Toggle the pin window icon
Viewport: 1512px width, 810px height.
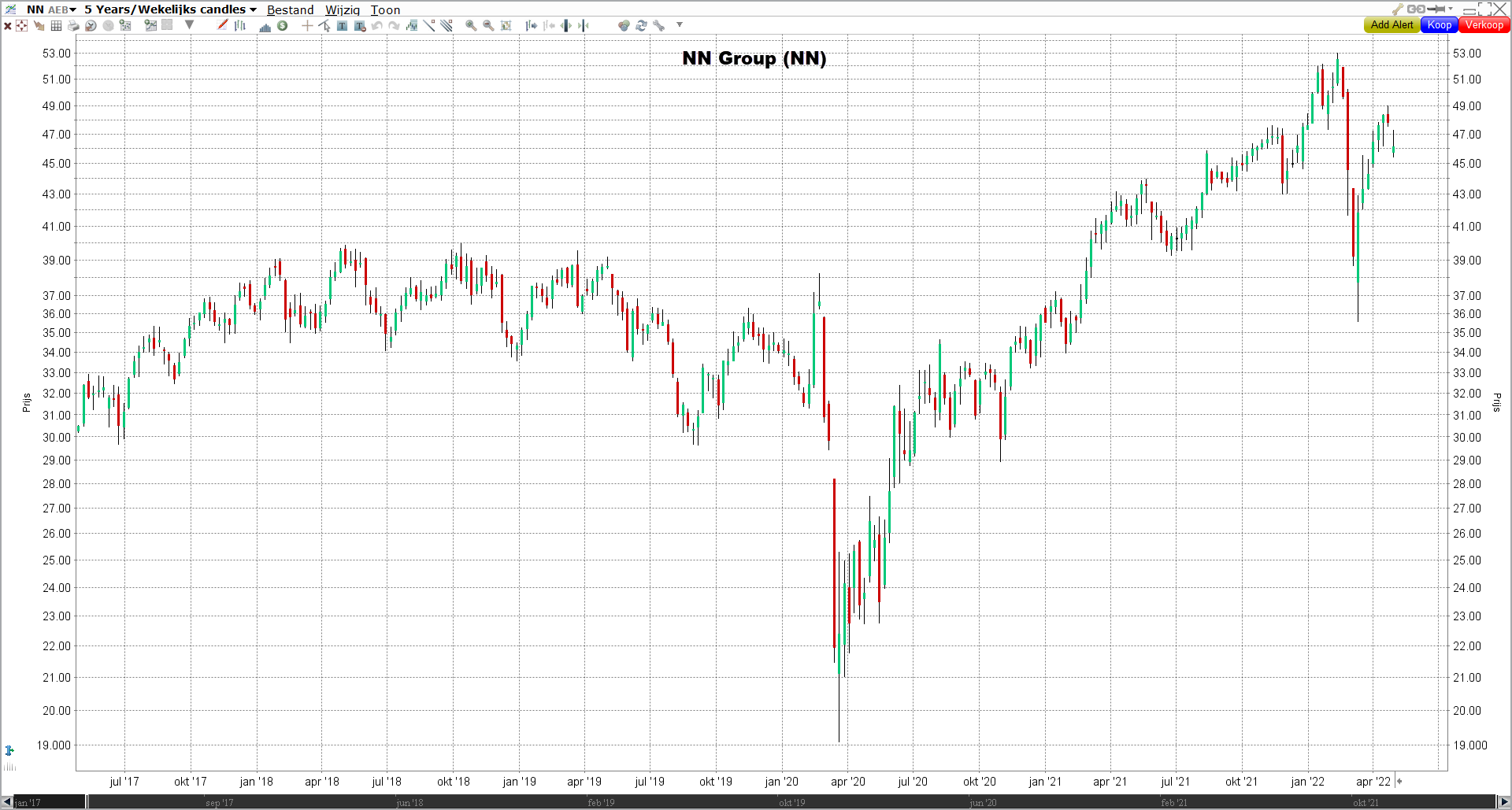click(x=1436, y=9)
